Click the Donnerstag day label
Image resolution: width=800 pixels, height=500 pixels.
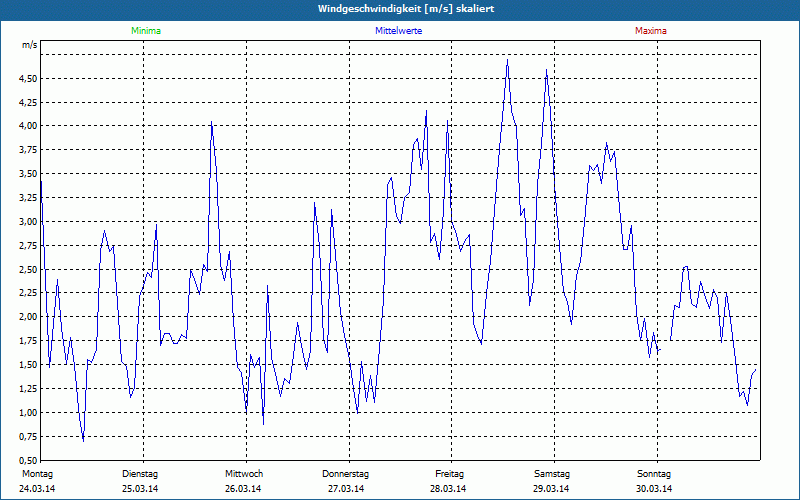coord(345,474)
